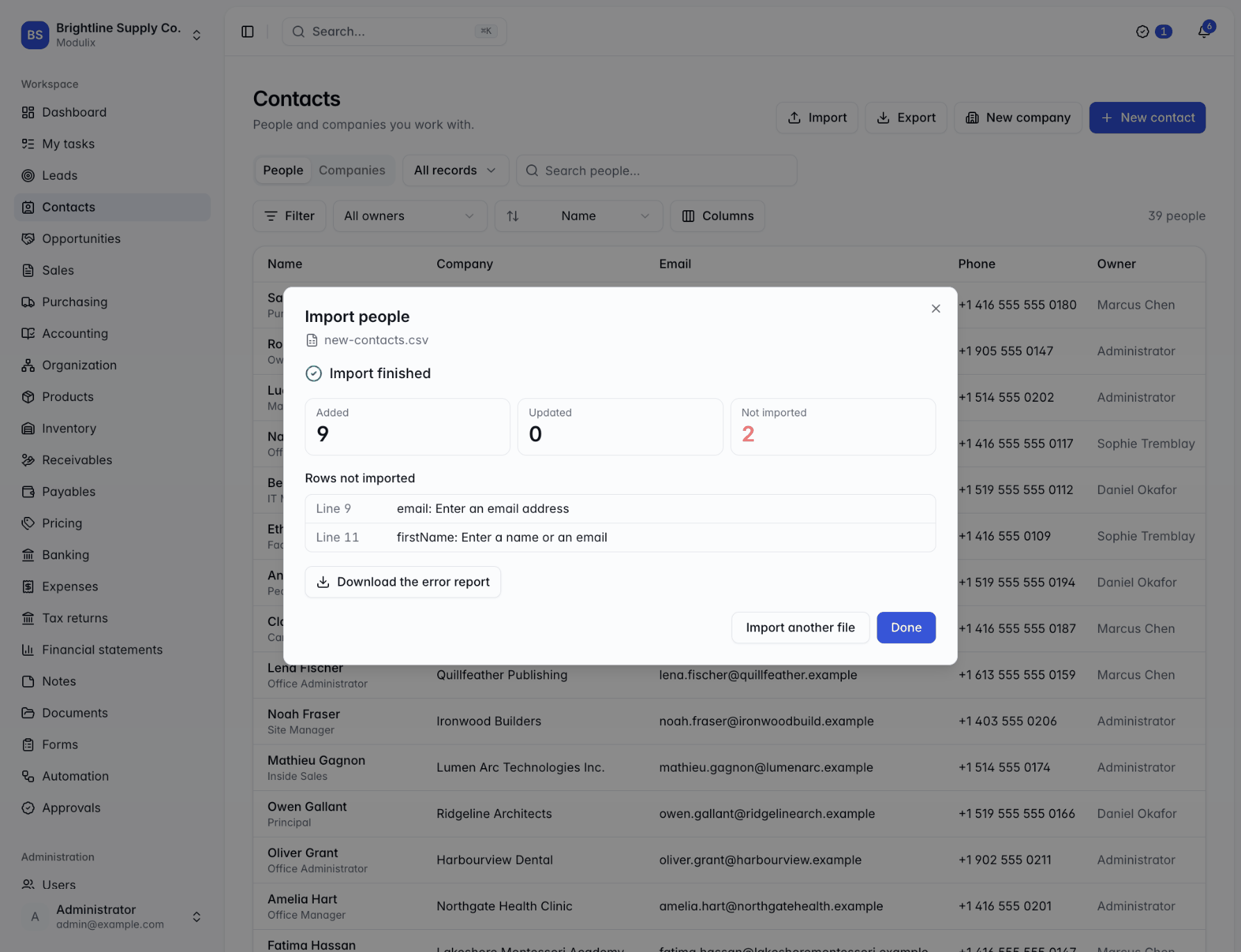
Task: Click the Export button
Action: coord(906,118)
